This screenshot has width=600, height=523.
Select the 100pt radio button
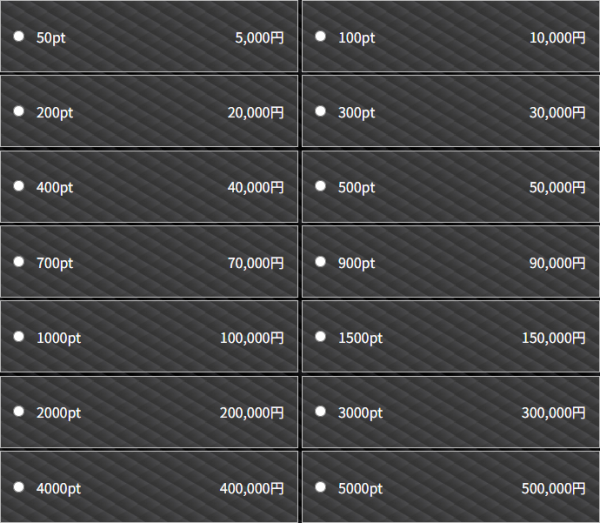click(320, 36)
